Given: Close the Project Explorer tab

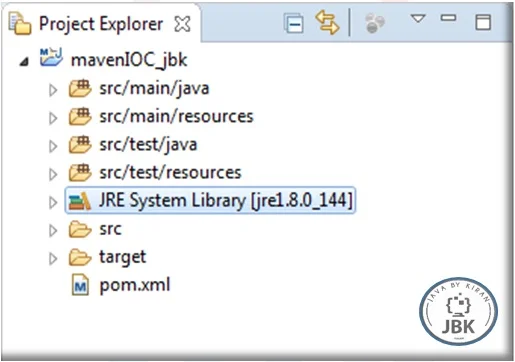Looking at the screenshot, I should 183,24.
